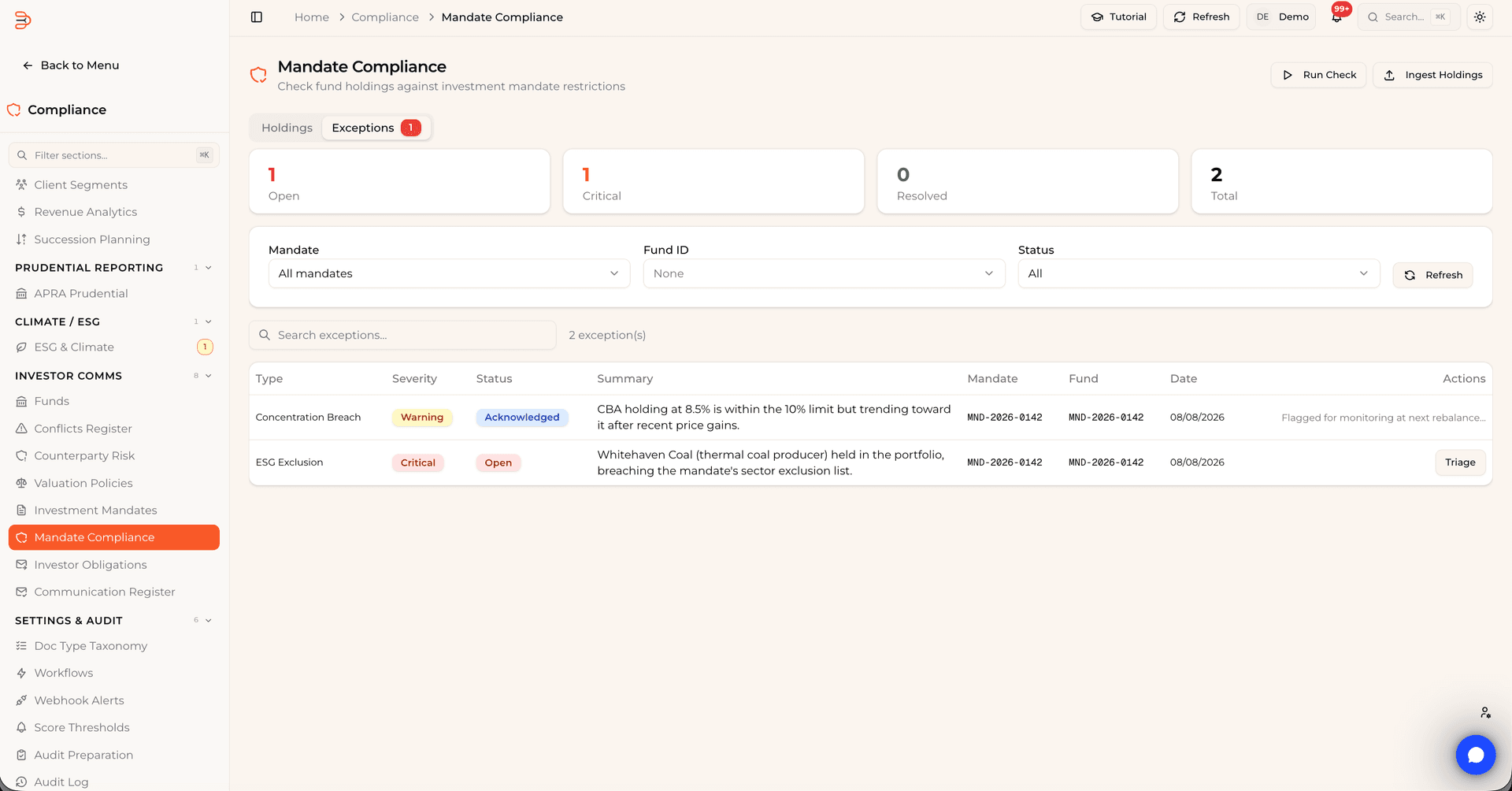Click the Investor Obligations icon
Image resolution: width=1512 pixels, height=791 pixels.
pos(21,565)
